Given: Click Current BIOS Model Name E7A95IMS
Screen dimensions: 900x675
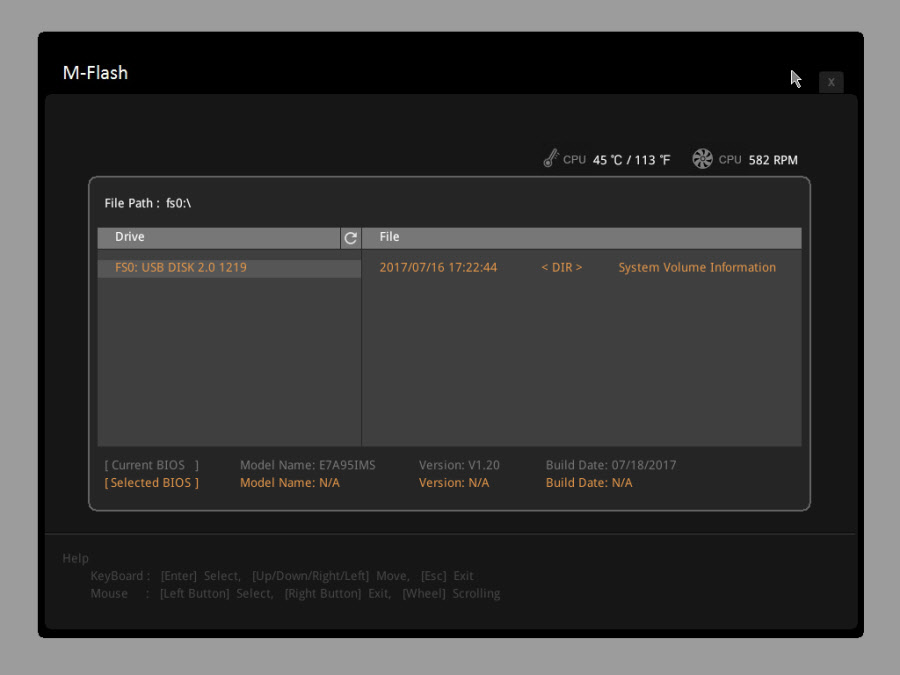Looking at the screenshot, I should (308, 465).
